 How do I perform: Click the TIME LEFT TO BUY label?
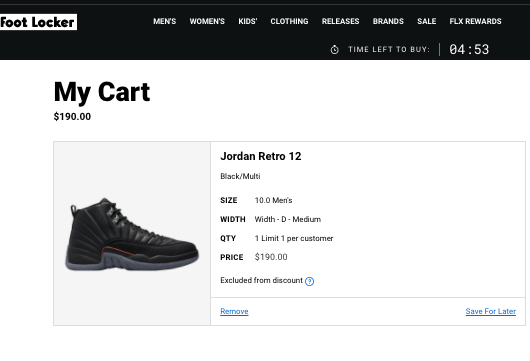click(389, 50)
